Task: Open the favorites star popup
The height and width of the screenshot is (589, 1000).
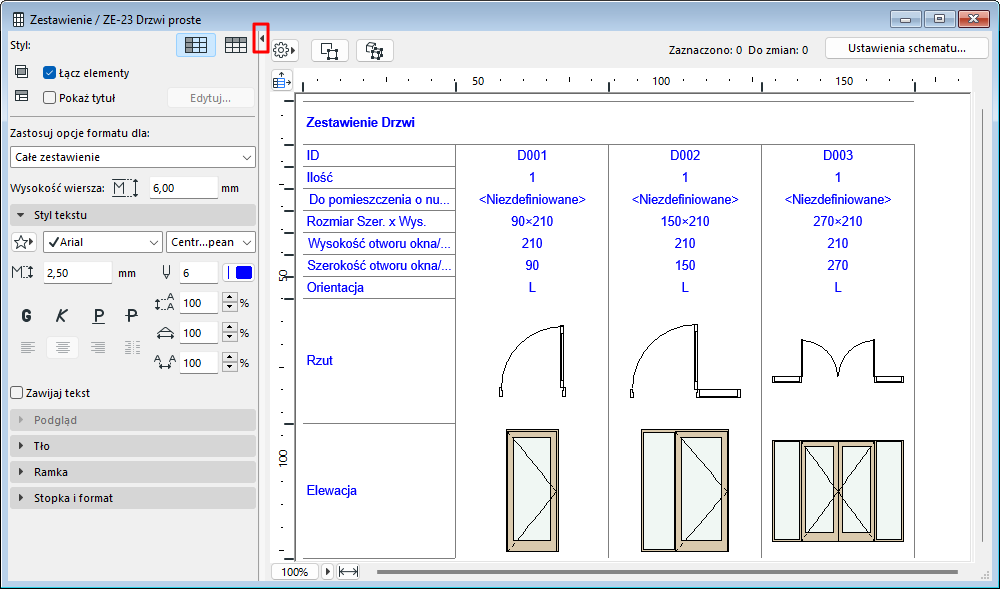Action: coord(23,242)
